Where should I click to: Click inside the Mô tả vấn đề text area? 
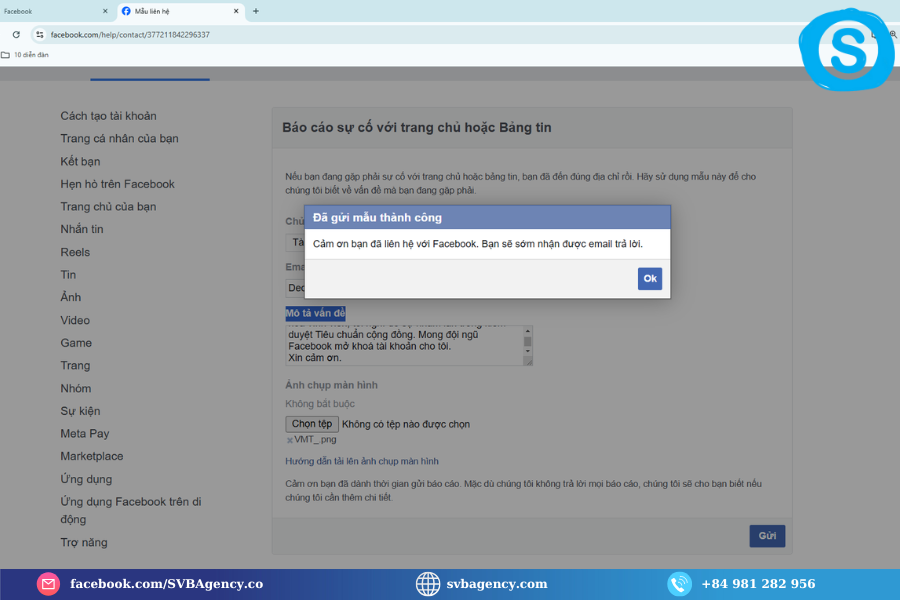tap(405, 346)
